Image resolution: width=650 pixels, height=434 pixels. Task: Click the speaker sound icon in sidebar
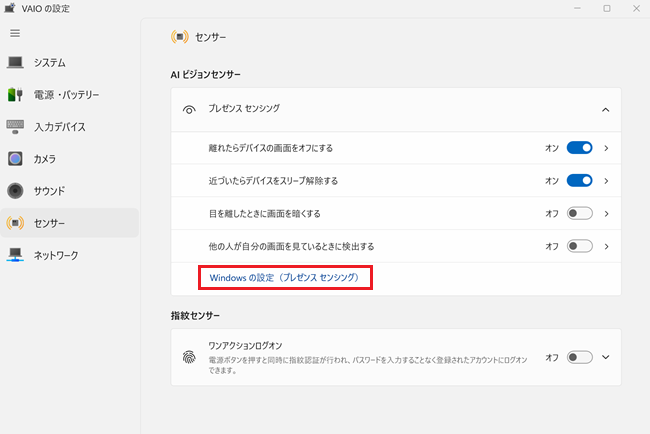click(15, 191)
